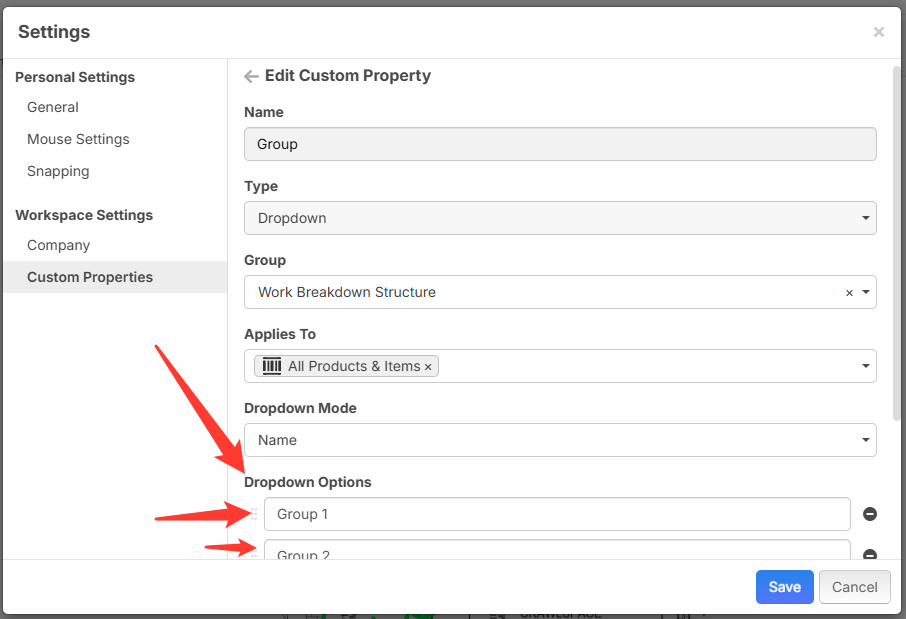Expand the Group dropdown arrow
The image size is (906, 619).
865,293
